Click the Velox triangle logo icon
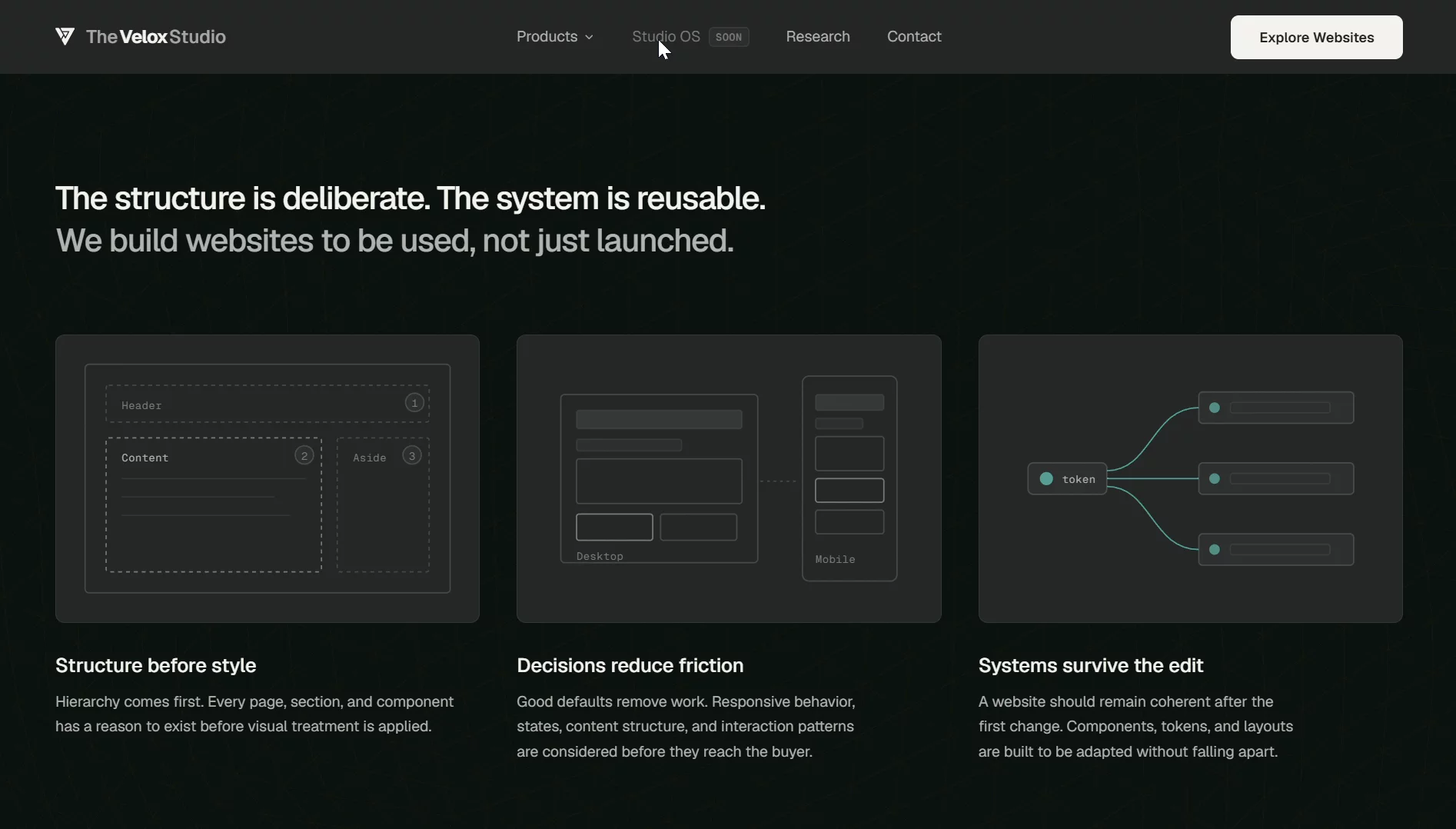 (65, 36)
